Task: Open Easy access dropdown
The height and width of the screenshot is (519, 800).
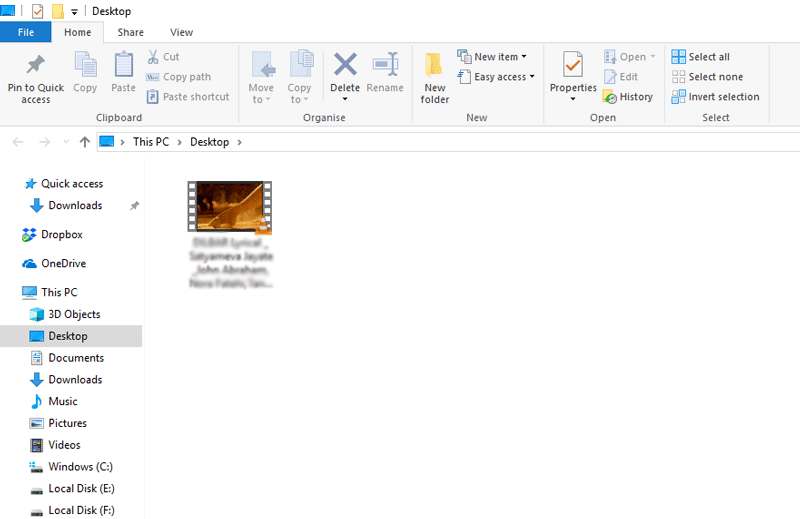Action: pyautogui.click(x=496, y=77)
